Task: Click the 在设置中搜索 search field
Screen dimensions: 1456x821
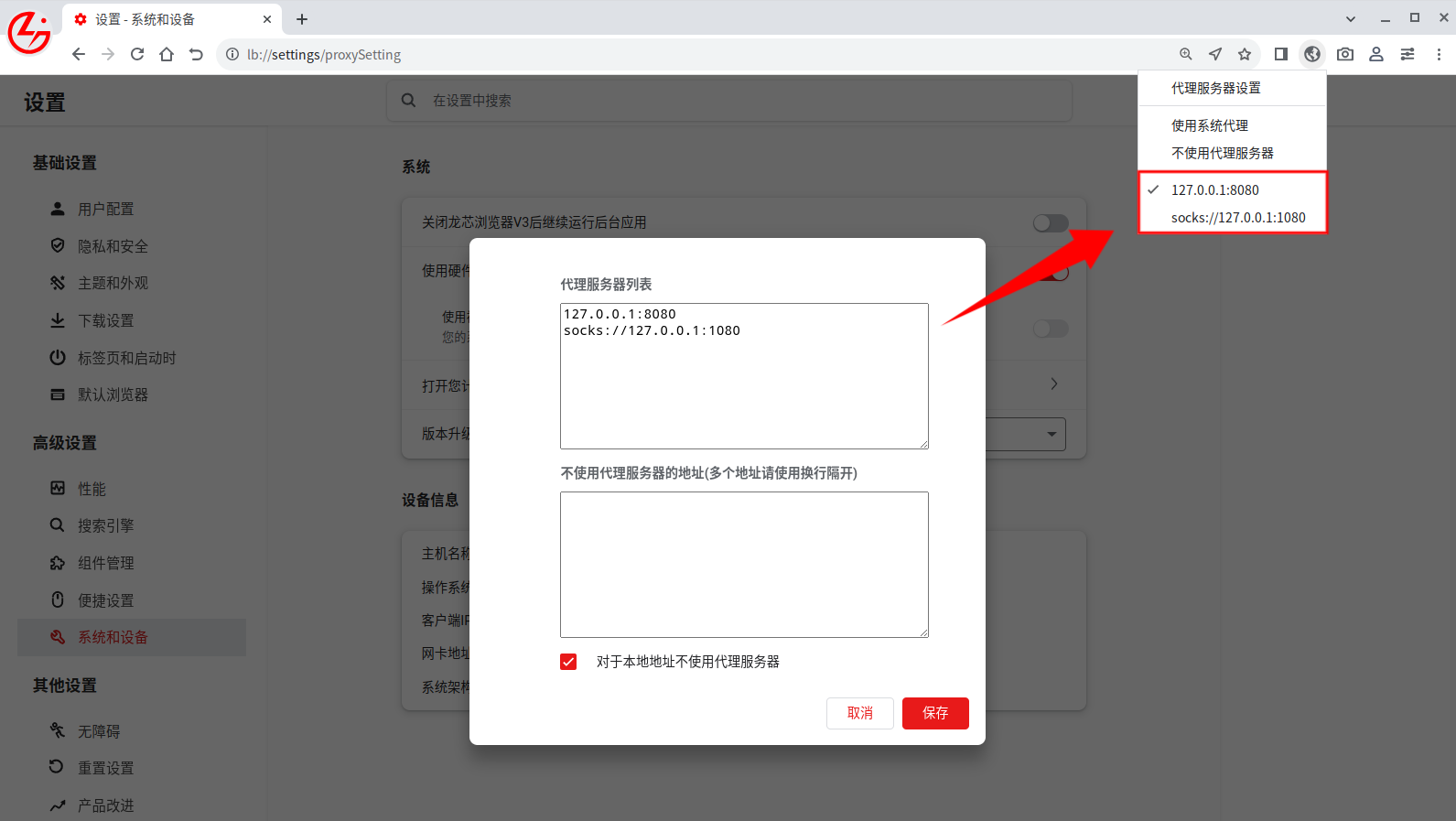Action: click(729, 101)
